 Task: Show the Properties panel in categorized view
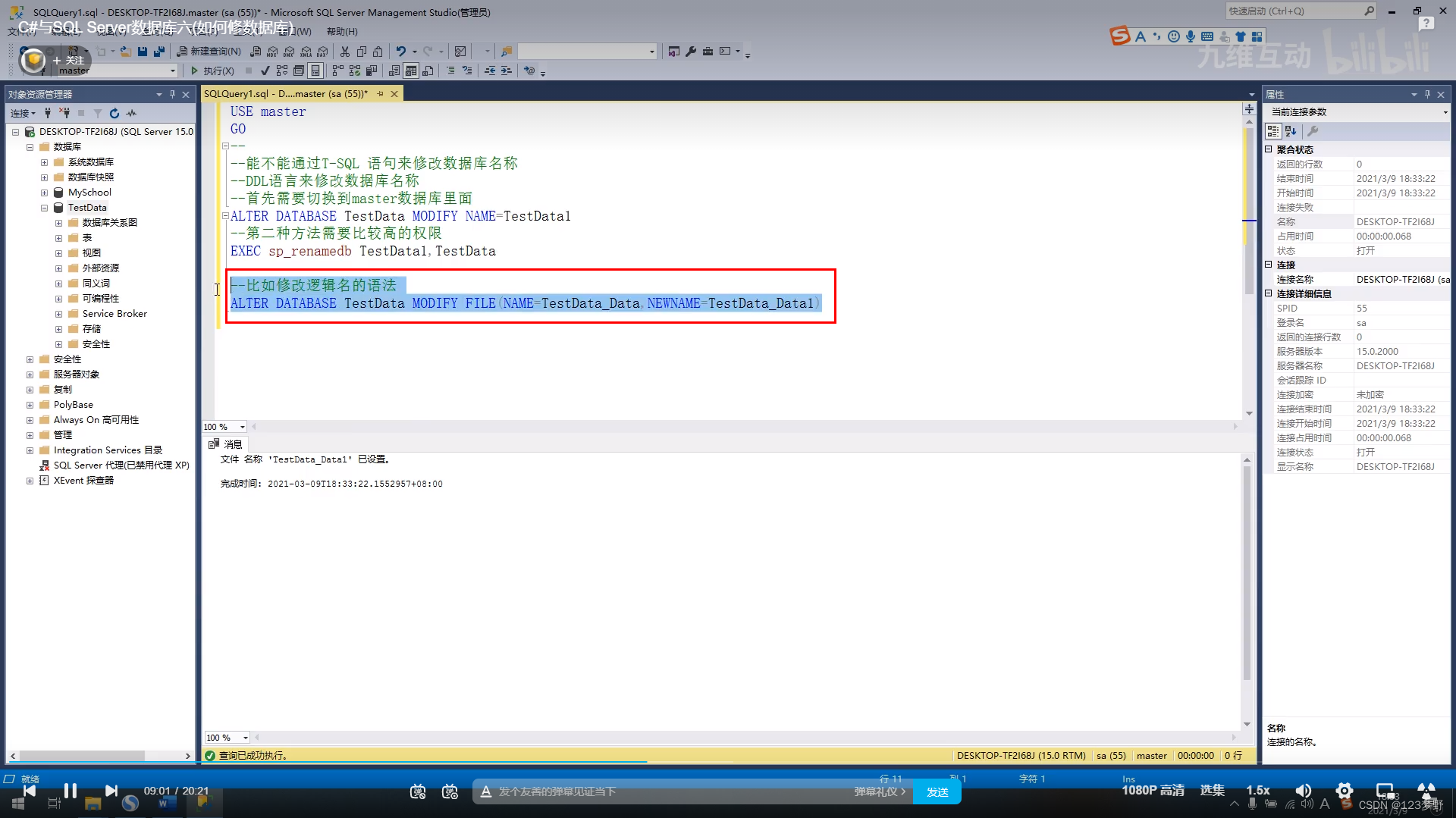click(x=1273, y=131)
